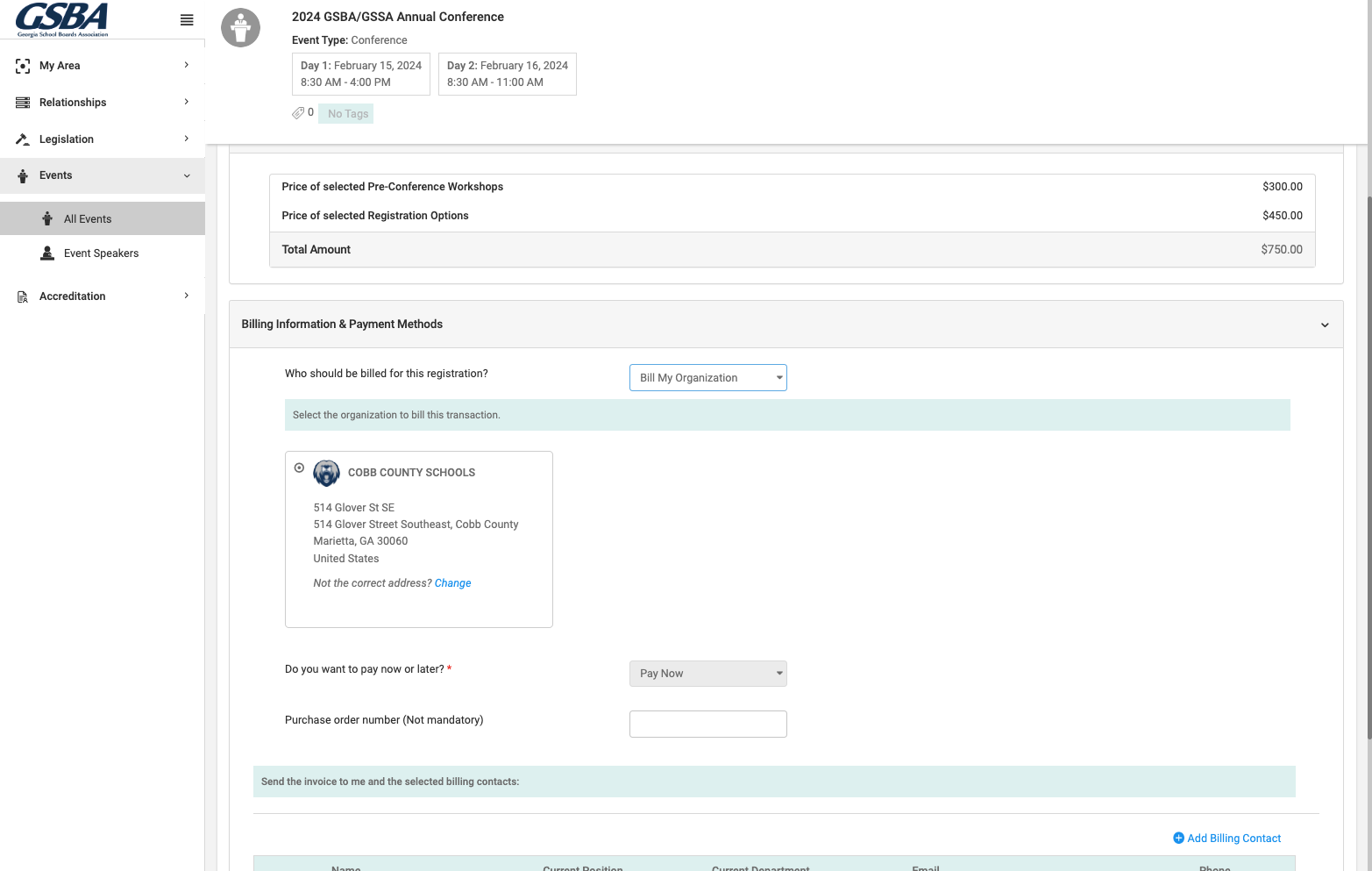This screenshot has width=1372, height=871.
Task: Click the 2024 GSBA/GSSA Annual Conference title
Action: pos(398,17)
